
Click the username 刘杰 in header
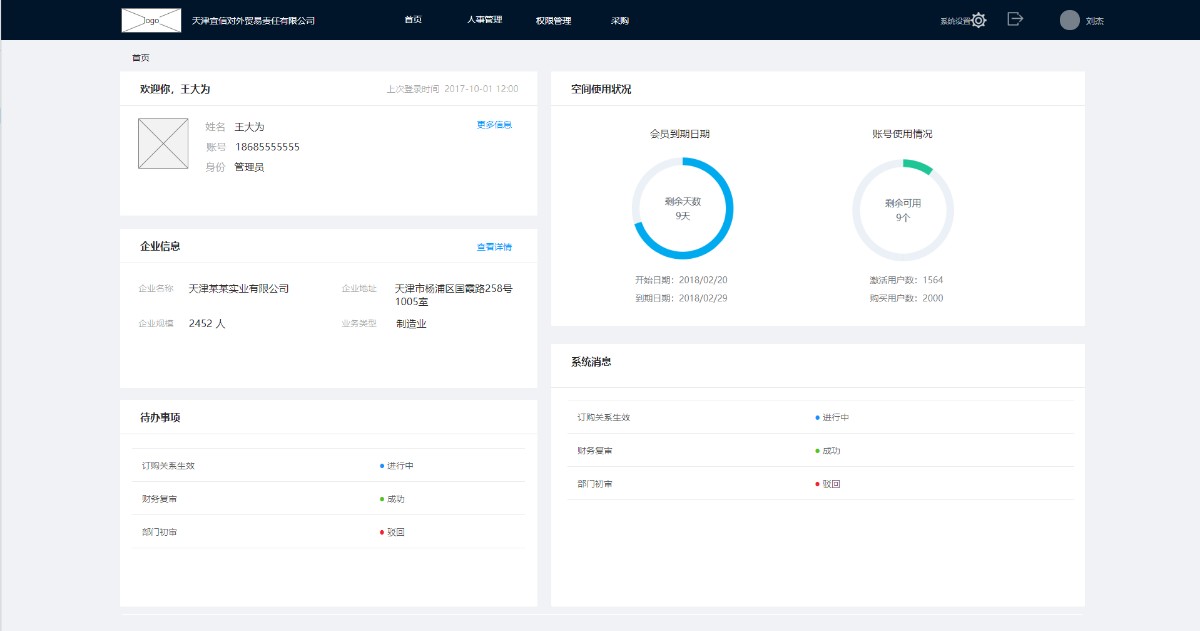click(x=1095, y=20)
